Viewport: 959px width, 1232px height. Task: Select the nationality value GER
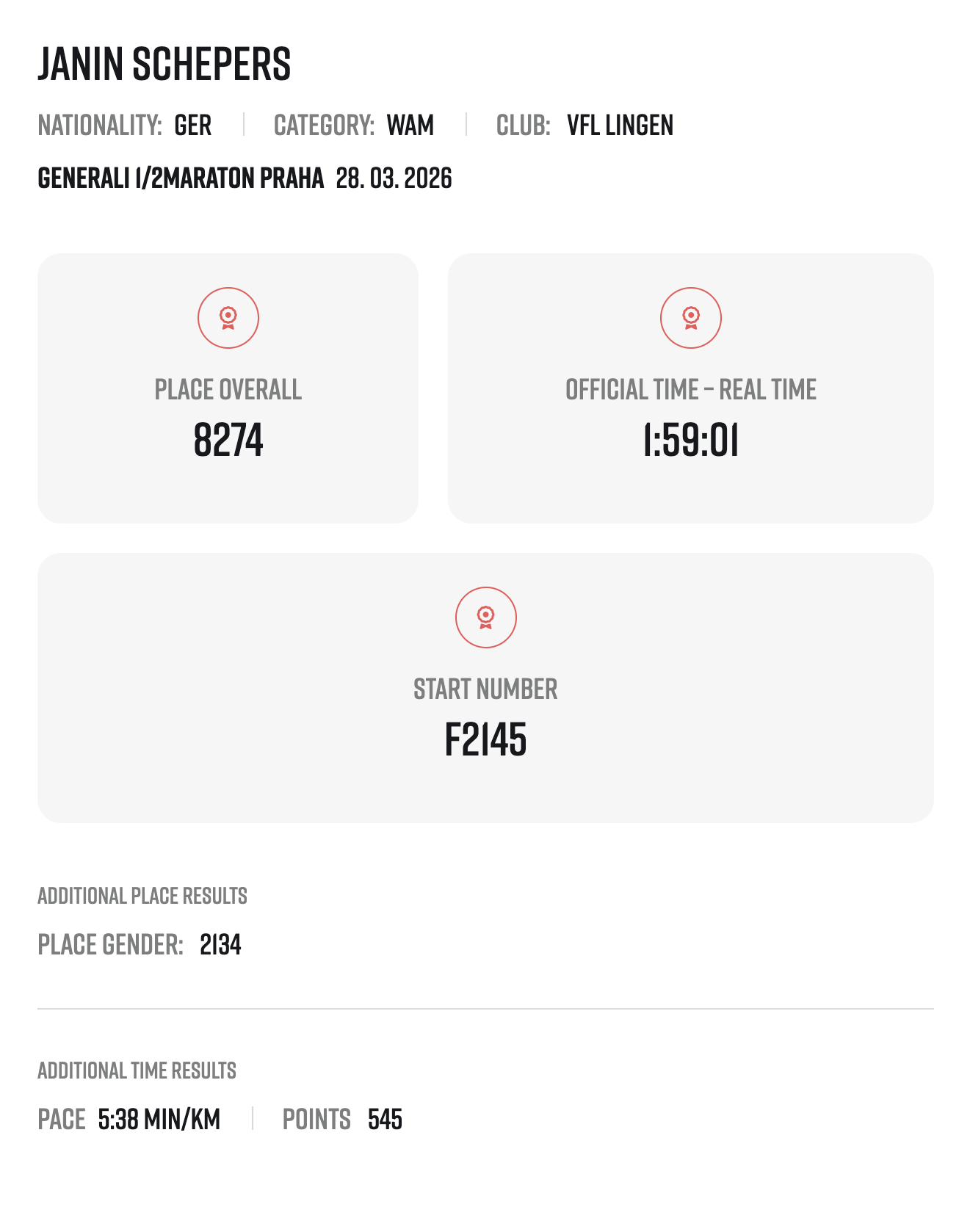193,126
